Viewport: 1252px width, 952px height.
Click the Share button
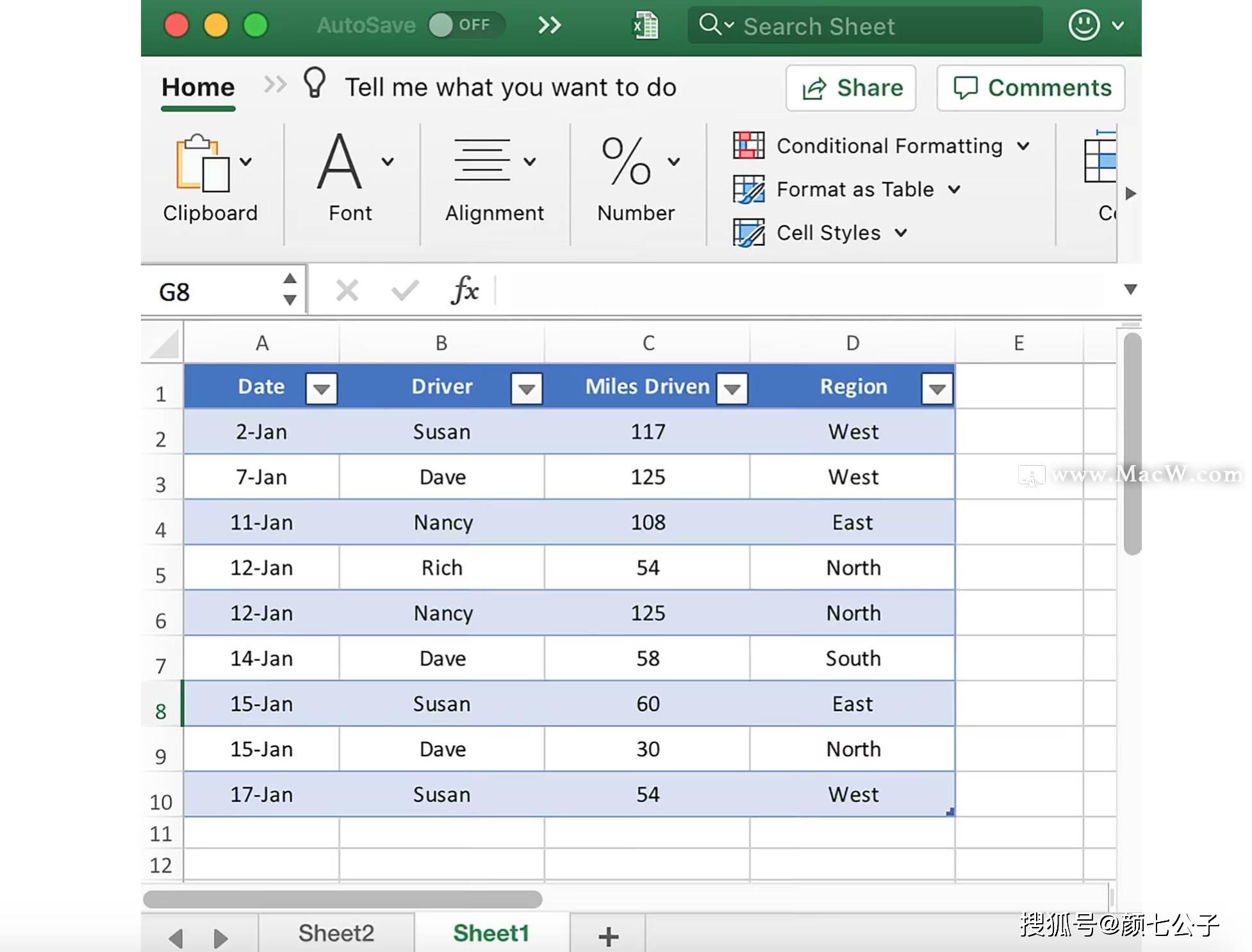click(x=851, y=88)
